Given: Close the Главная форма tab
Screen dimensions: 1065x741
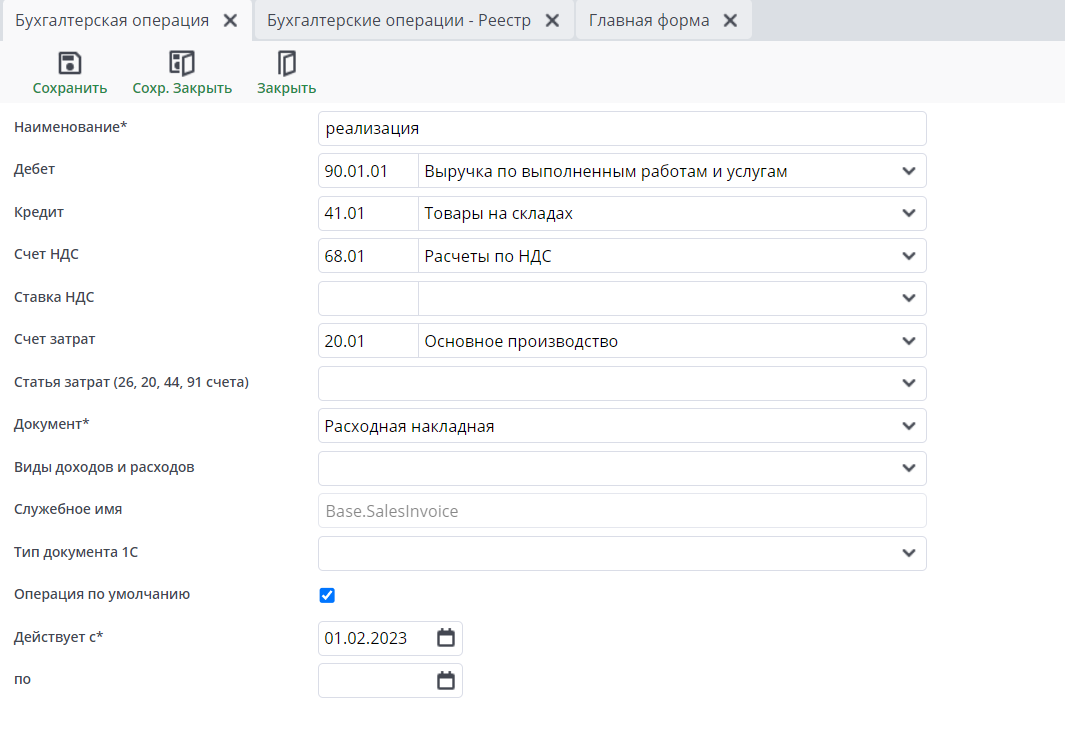Looking at the screenshot, I should [x=730, y=21].
